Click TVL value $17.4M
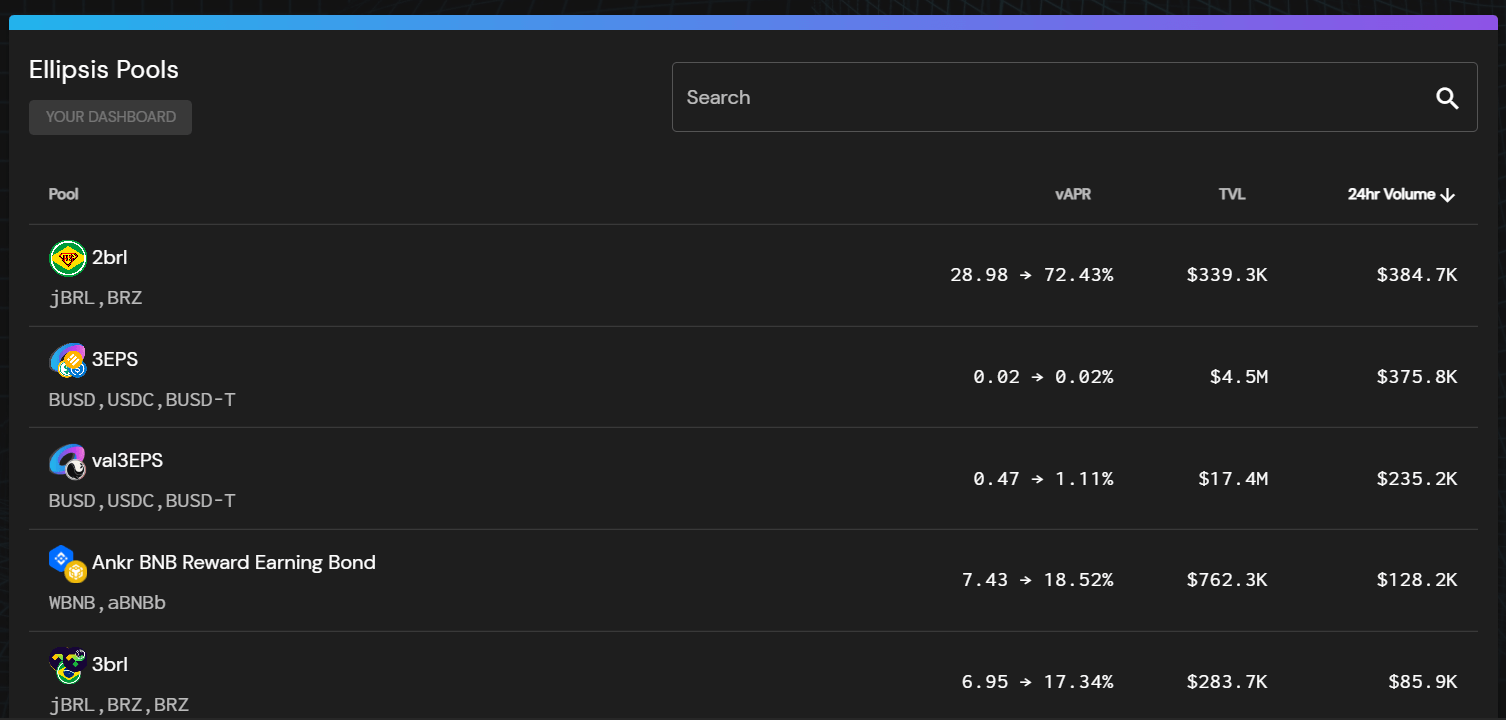The width and height of the screenshot is (1506, 720). 1233,479
